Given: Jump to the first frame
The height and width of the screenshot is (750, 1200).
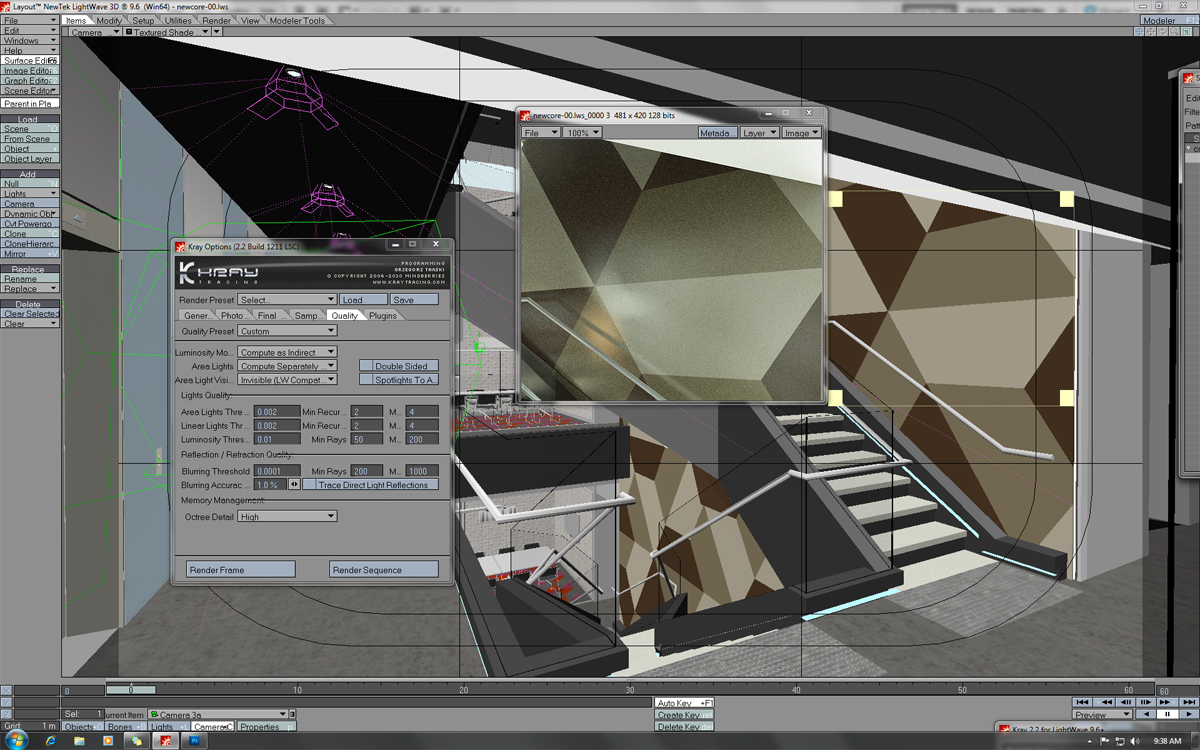Looking at the screenshot, I should (1081, 703).
